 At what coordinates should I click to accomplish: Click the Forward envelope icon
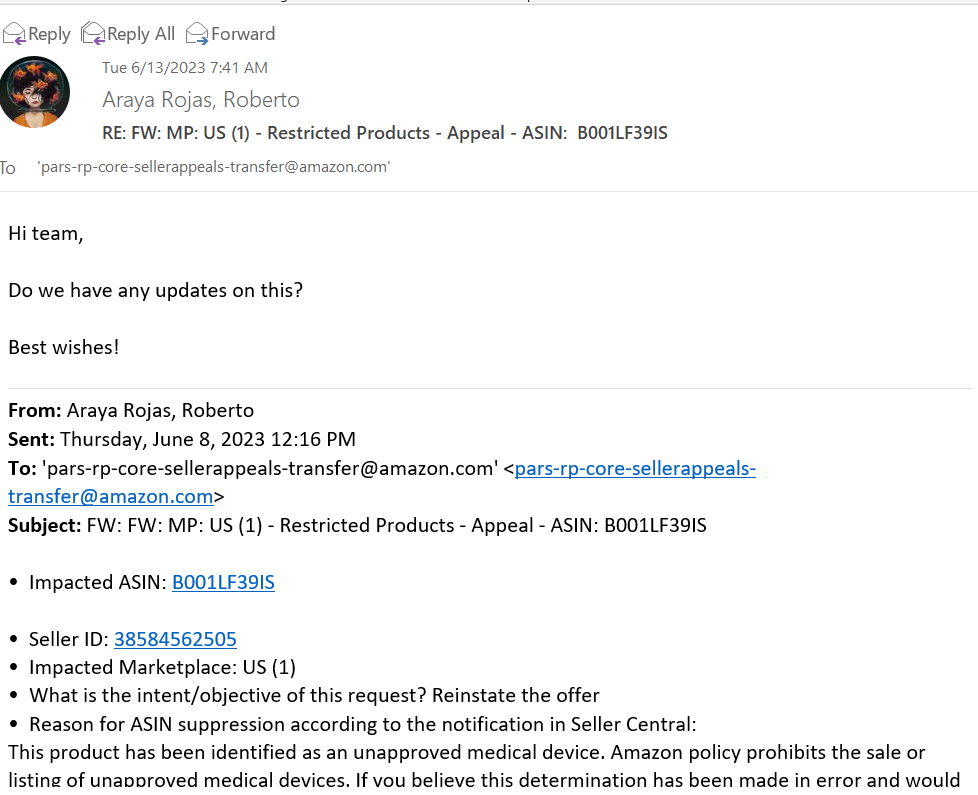pos(197,34)
